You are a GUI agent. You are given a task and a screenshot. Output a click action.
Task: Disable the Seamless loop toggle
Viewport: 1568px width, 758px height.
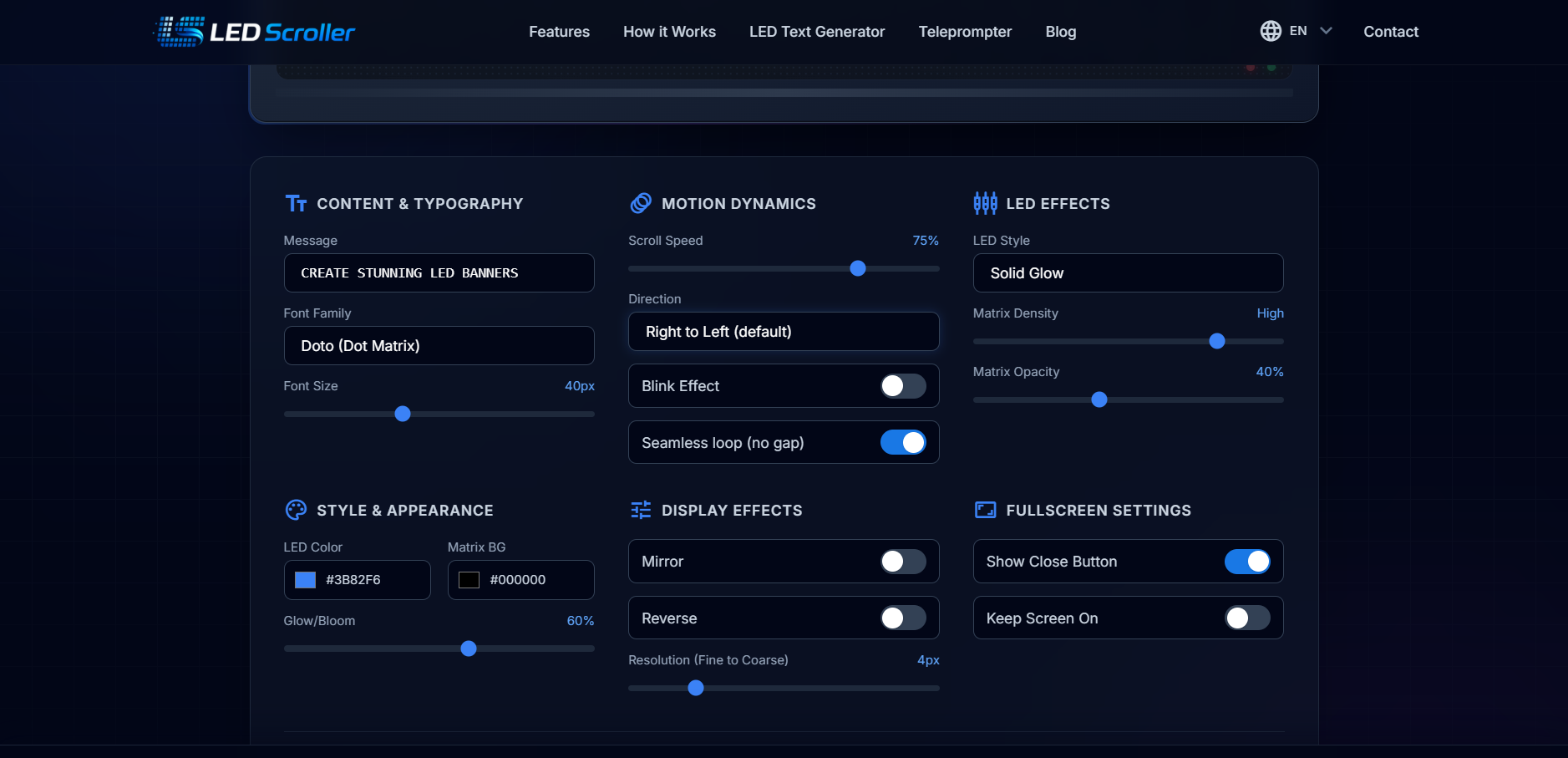(903, 442)
